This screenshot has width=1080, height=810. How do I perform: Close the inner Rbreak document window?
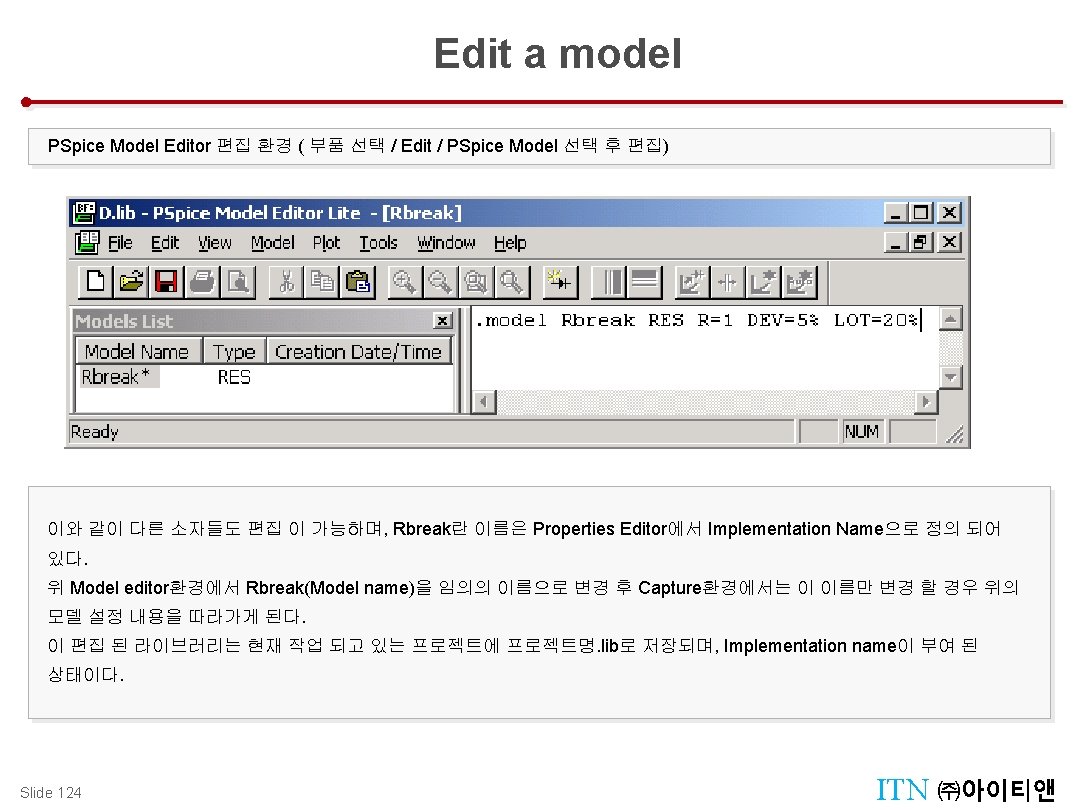[x=949, y=242]
